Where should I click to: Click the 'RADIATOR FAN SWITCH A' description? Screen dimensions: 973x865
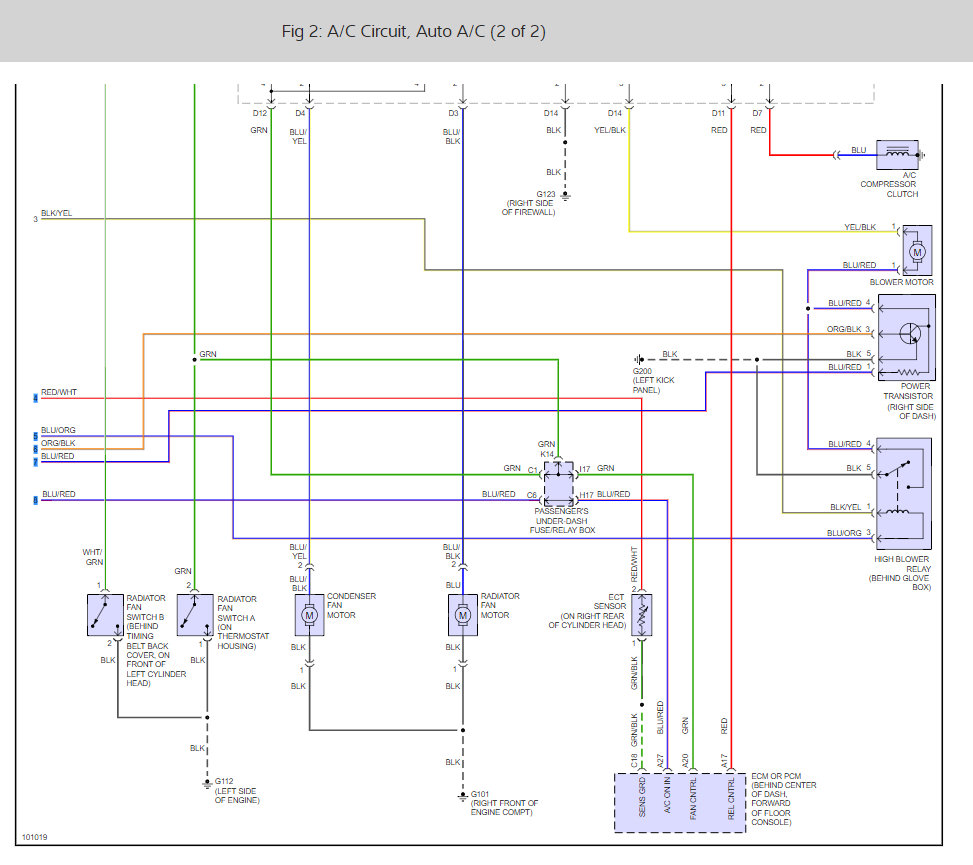243,622
